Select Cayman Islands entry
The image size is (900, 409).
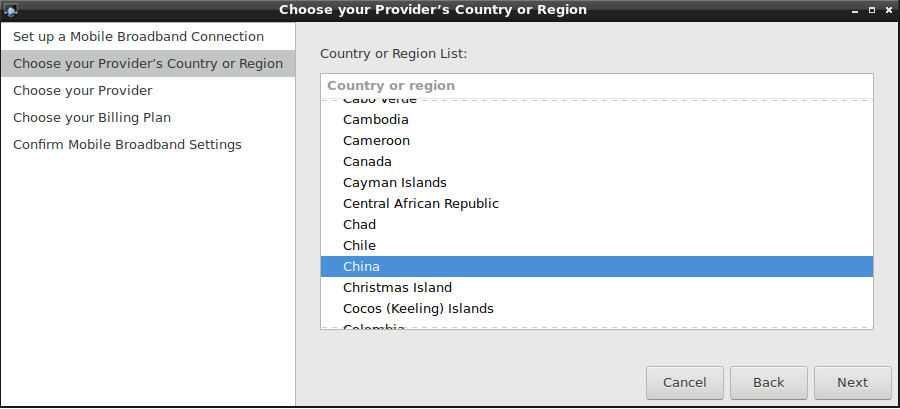(394, 183)
